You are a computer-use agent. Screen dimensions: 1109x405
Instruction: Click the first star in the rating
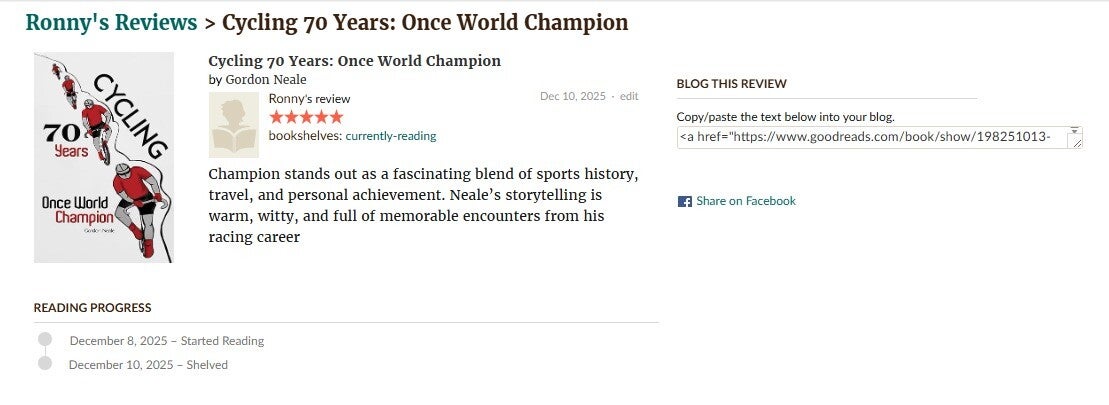276,117
